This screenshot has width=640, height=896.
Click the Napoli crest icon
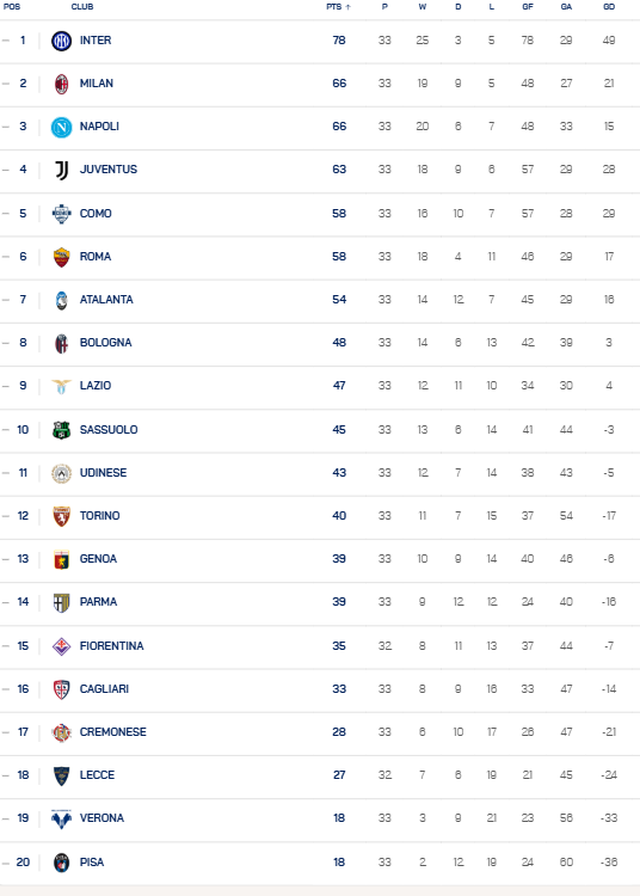click(x=62, y=126)
